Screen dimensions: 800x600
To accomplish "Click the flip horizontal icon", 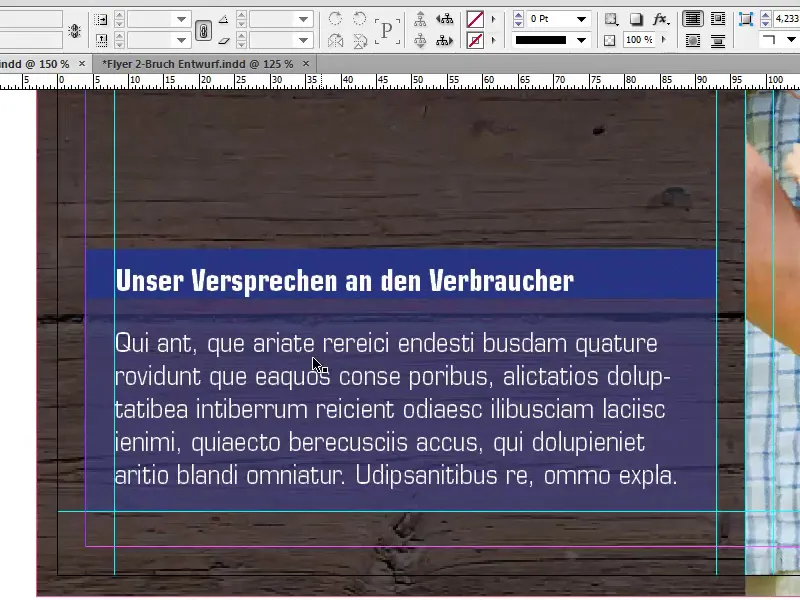I will coord(335,40).
